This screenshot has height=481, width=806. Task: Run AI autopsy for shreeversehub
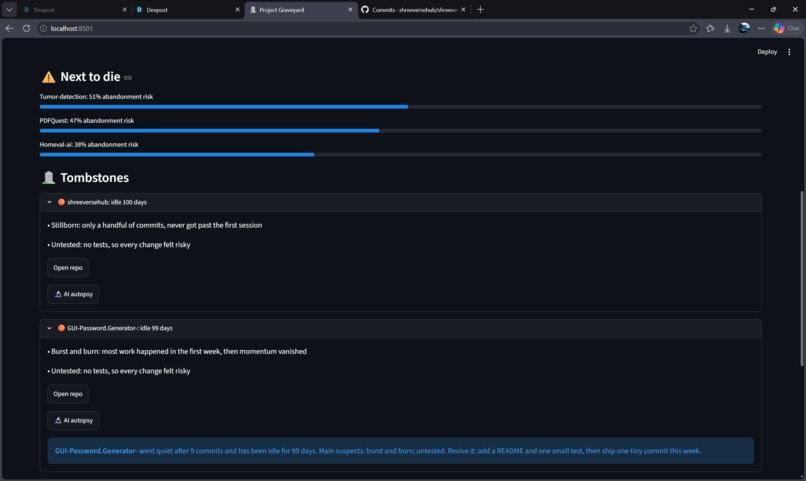[x=73, y=294]
